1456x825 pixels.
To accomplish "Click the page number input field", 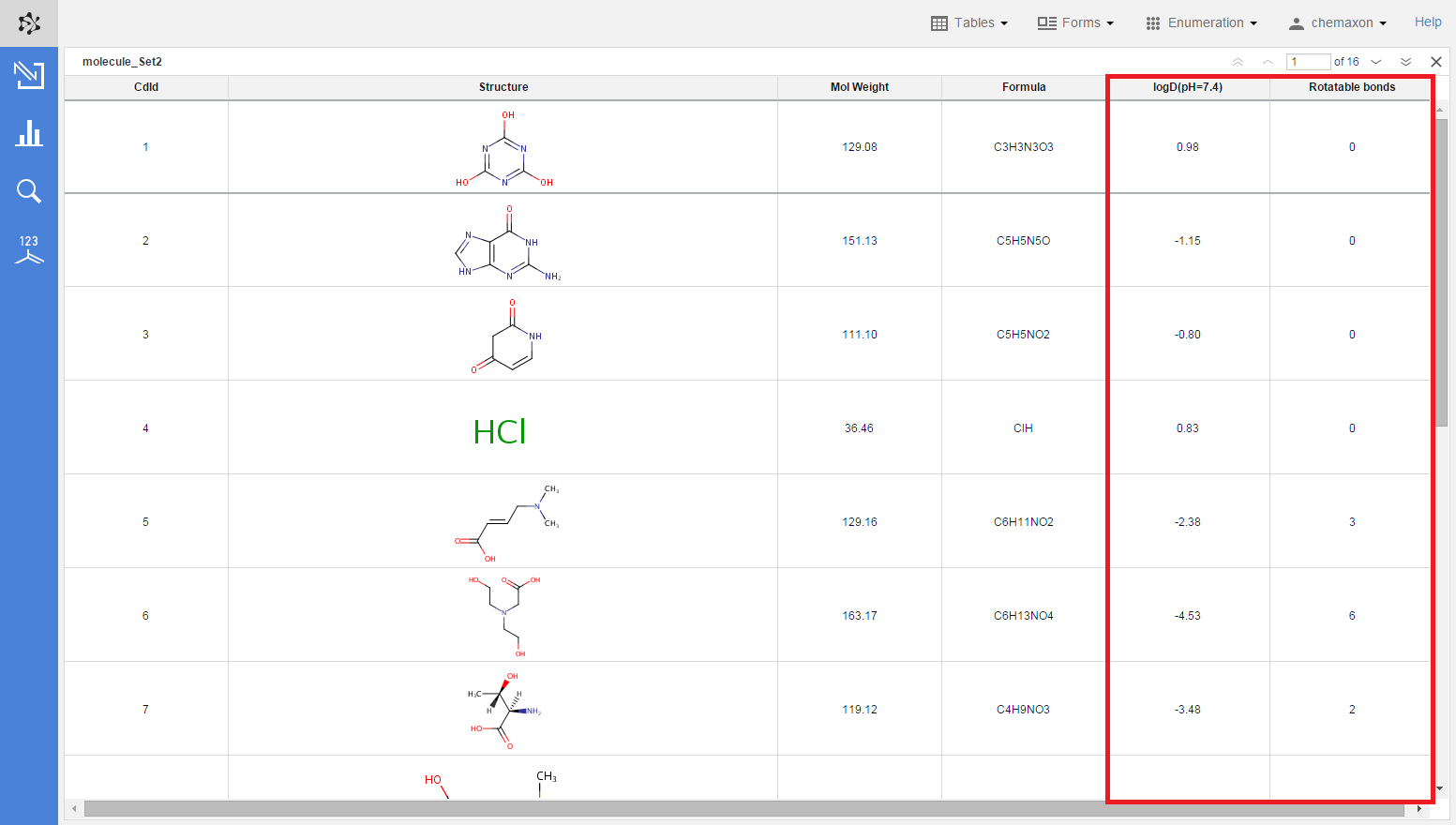I will 1308,62.
